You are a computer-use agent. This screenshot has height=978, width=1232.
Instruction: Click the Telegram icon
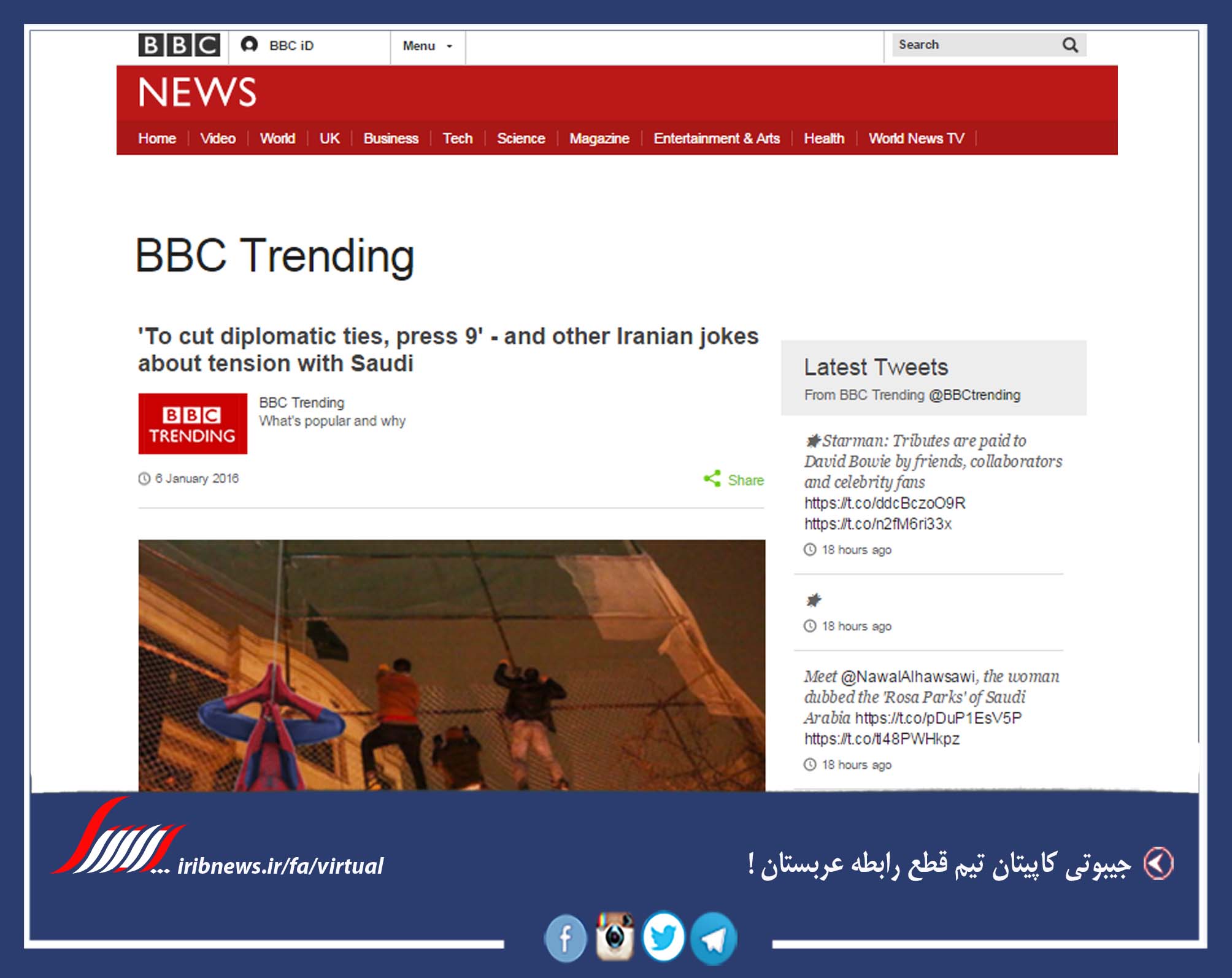coord(714,938)
